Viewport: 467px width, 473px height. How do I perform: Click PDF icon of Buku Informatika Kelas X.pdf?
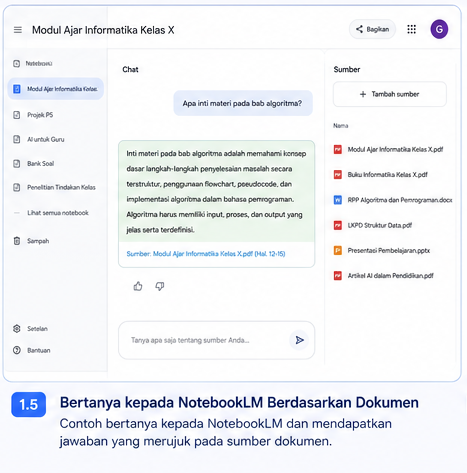[x=338, y=175]
